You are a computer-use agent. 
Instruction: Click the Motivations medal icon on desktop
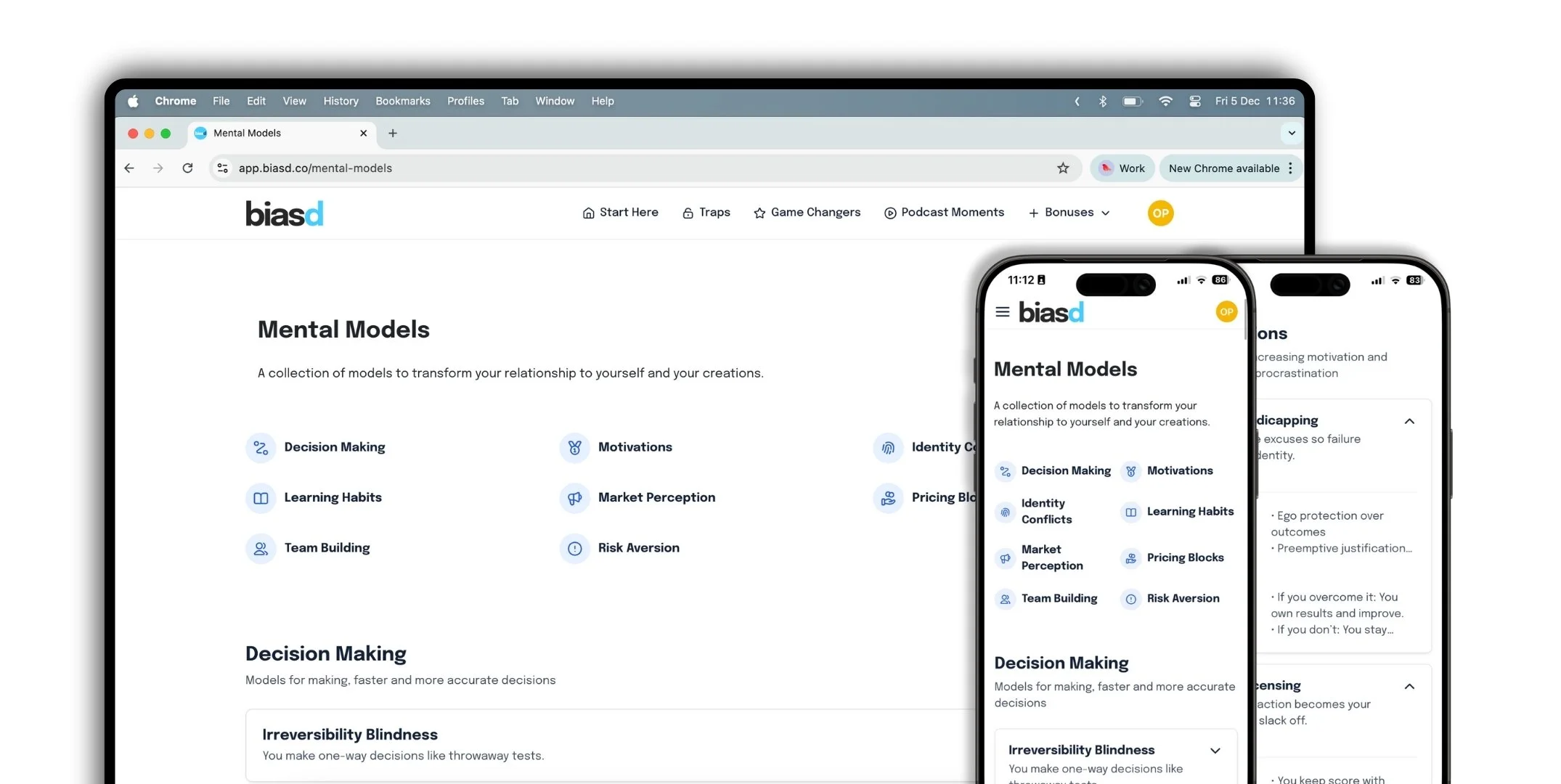pos(574,448)
